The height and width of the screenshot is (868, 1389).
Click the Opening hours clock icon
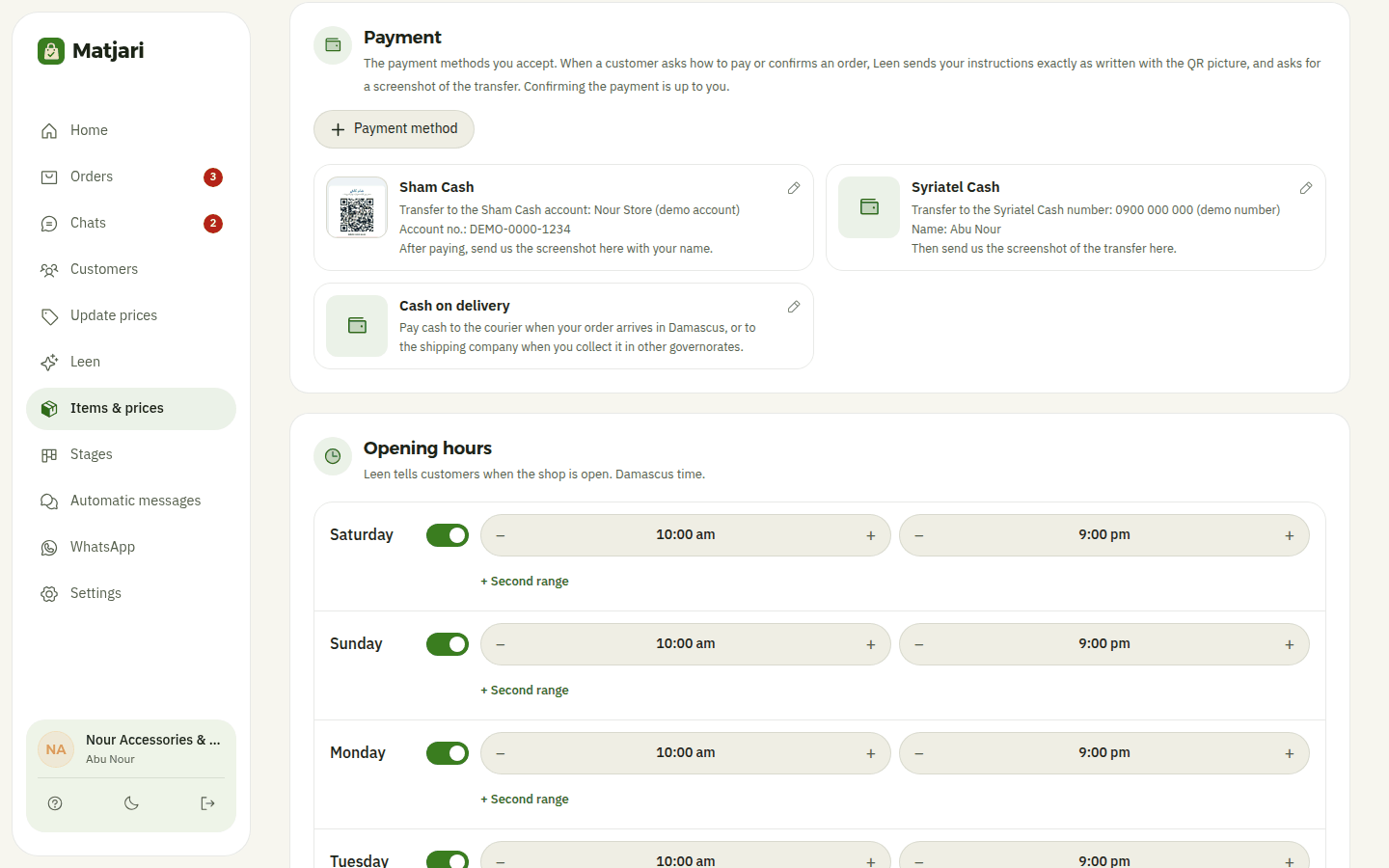(333, 456)
